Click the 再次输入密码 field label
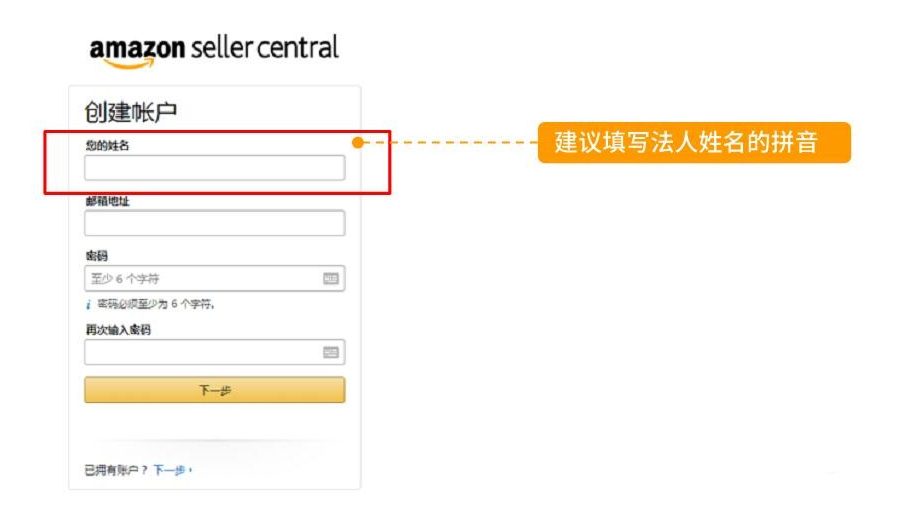906x522 pixels. (x=118, y=330)
